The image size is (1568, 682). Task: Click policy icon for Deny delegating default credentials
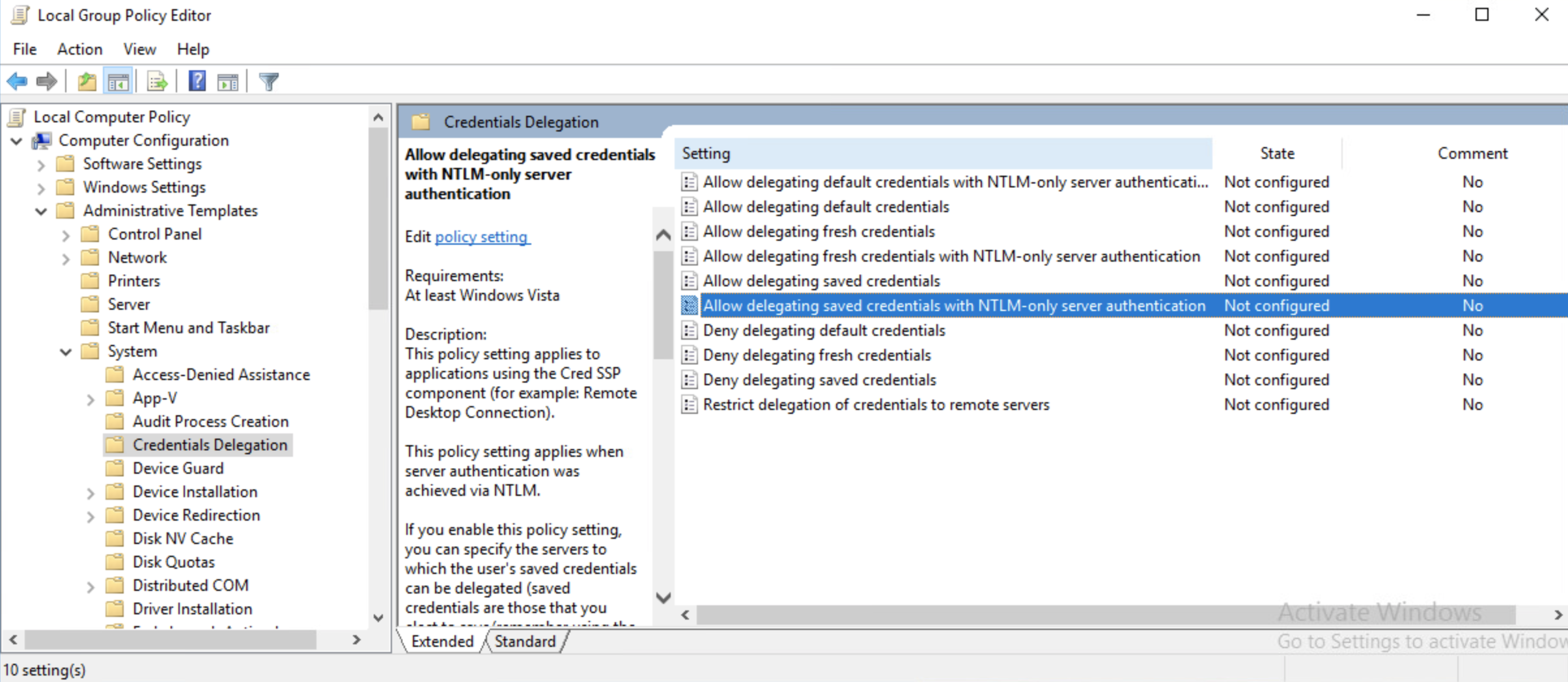click(689, 331)
